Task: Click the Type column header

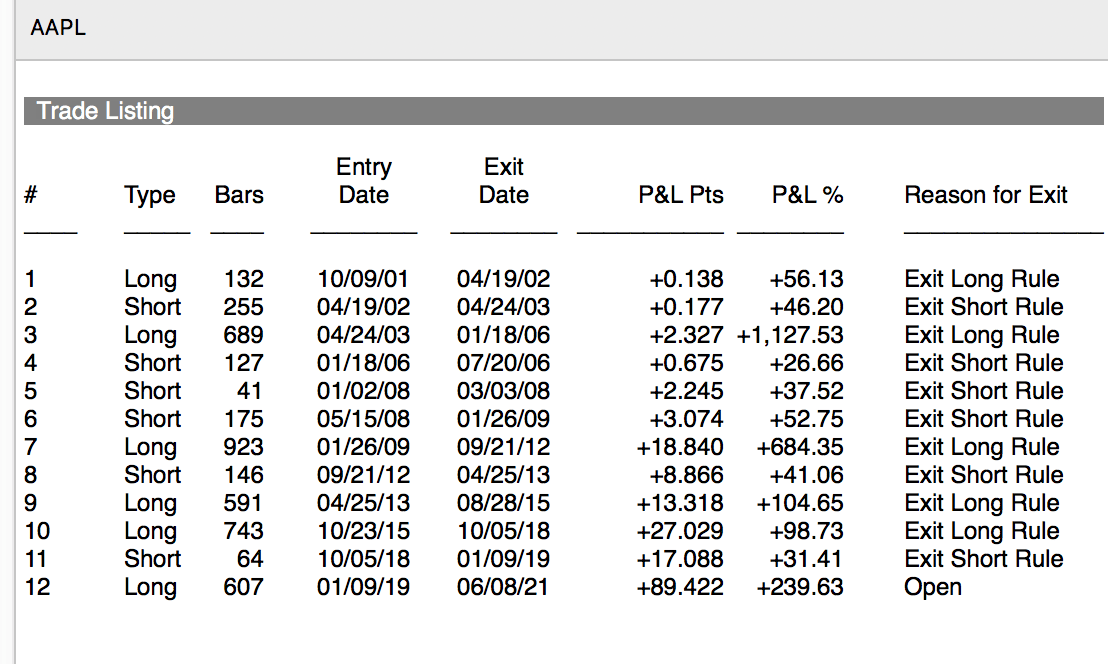Action: (x=150, y=195)
